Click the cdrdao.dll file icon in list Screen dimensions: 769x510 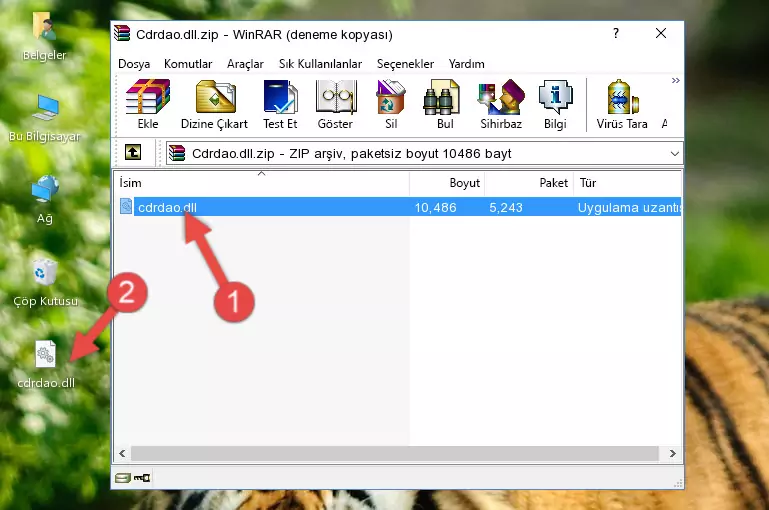click(x=126, y=206)
